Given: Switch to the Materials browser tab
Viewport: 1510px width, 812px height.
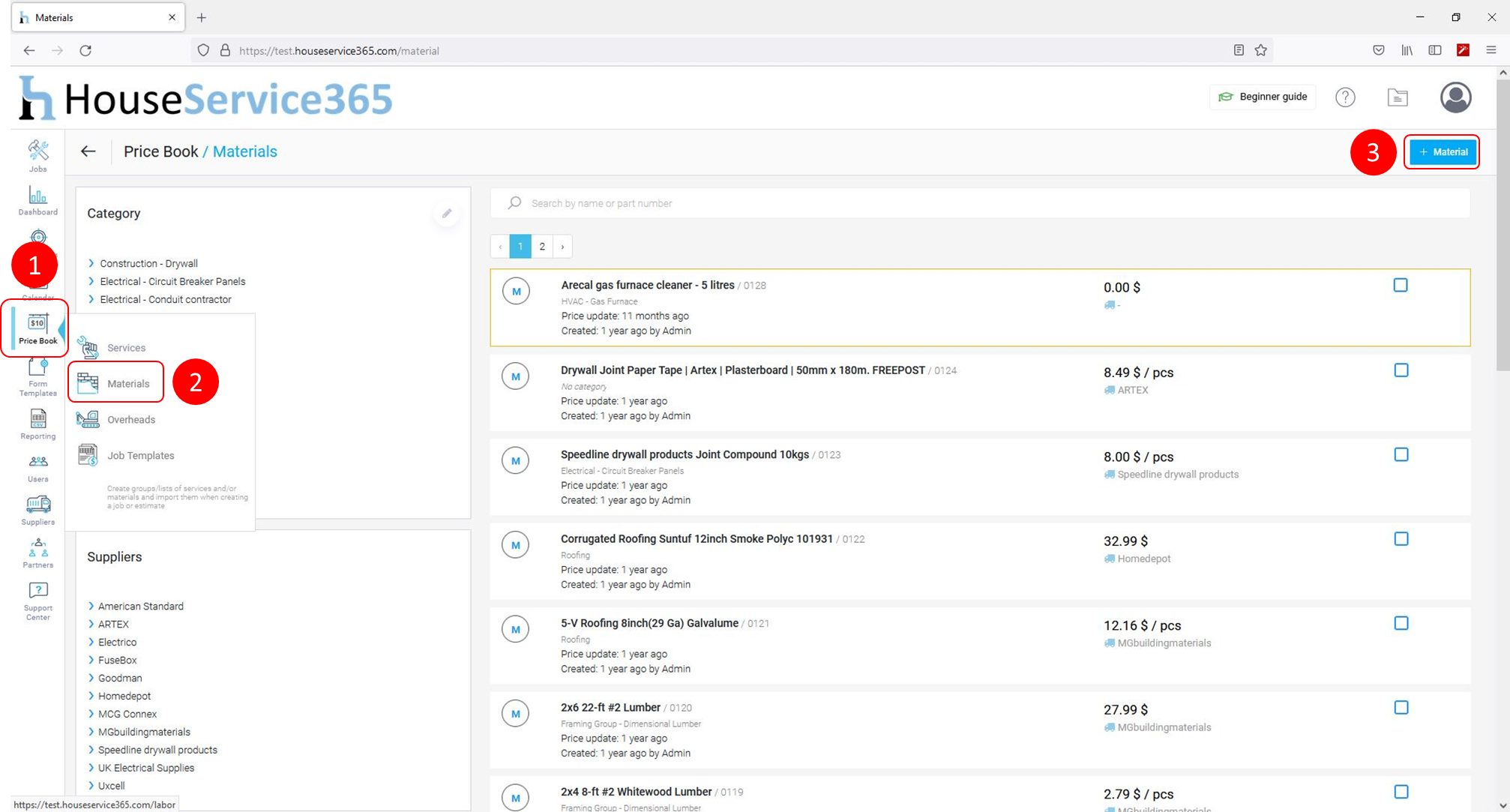Looking at the screenshot, I should click(97, 17).
